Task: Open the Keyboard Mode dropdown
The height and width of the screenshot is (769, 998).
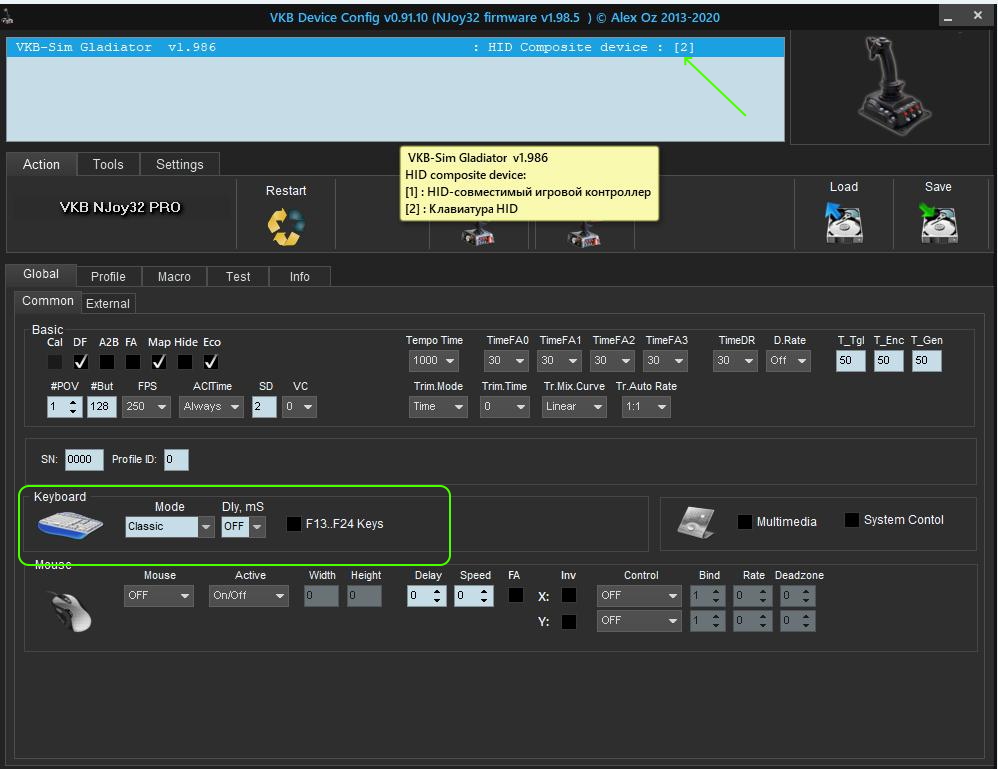Action: (206, 527)
